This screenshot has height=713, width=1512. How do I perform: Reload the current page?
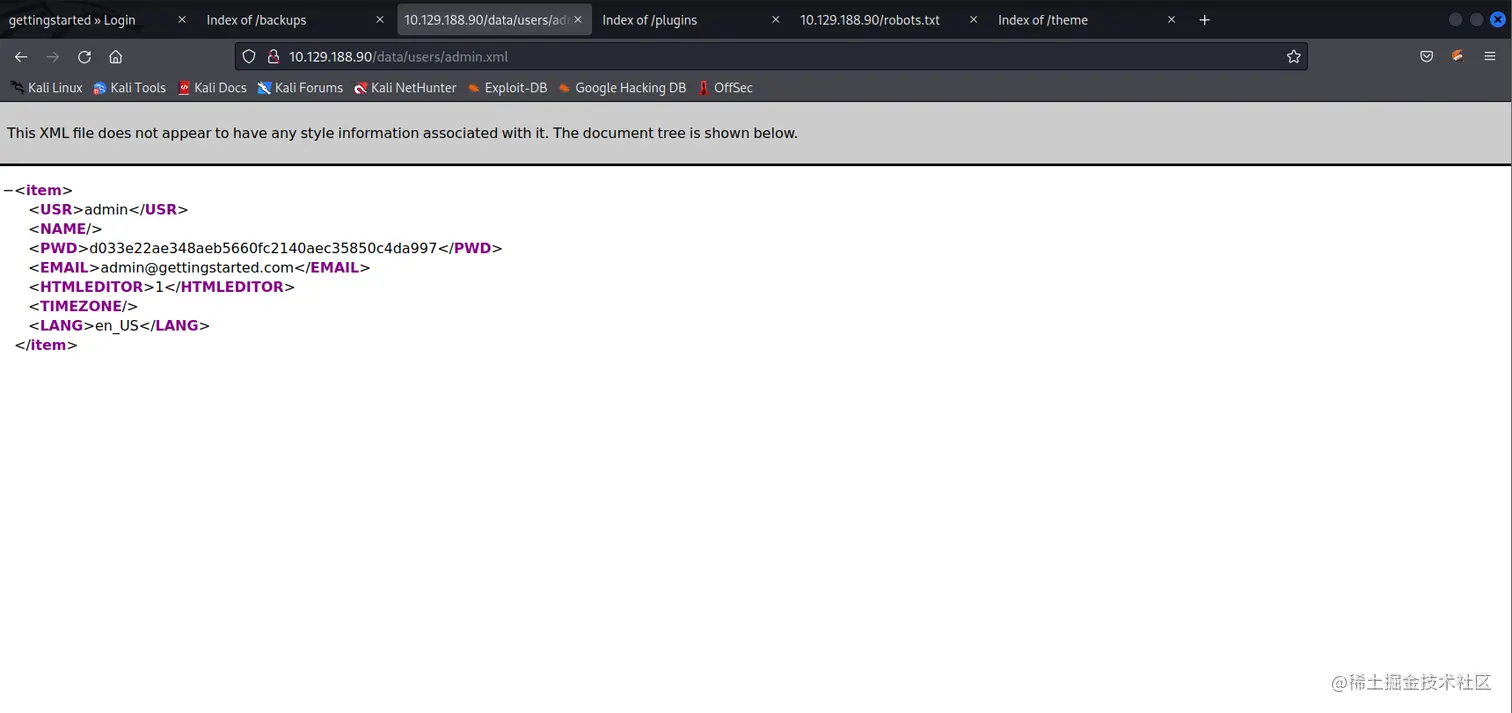pos(84,57)
